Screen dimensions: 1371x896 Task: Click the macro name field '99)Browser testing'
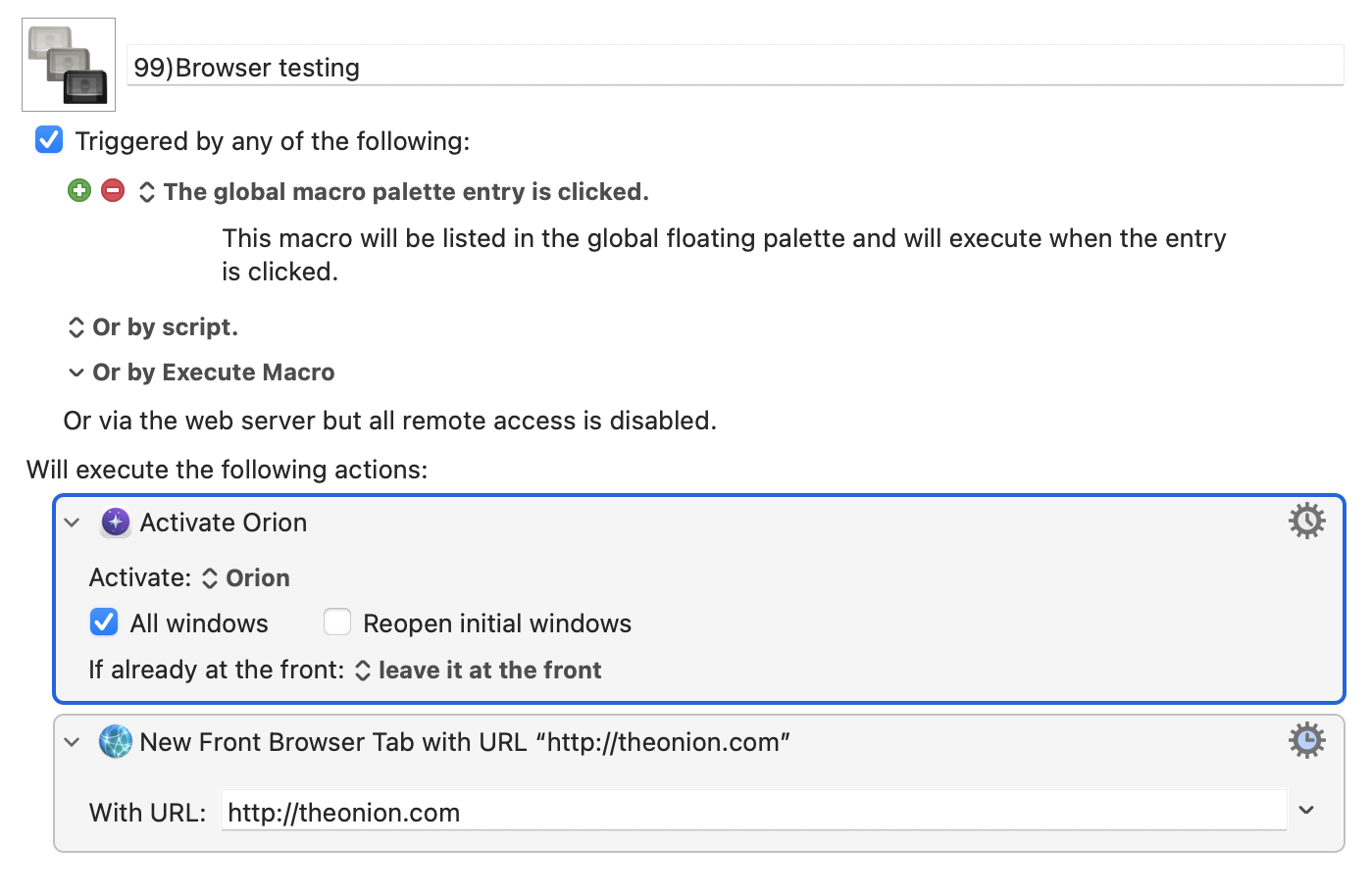[x=736, y=68]
